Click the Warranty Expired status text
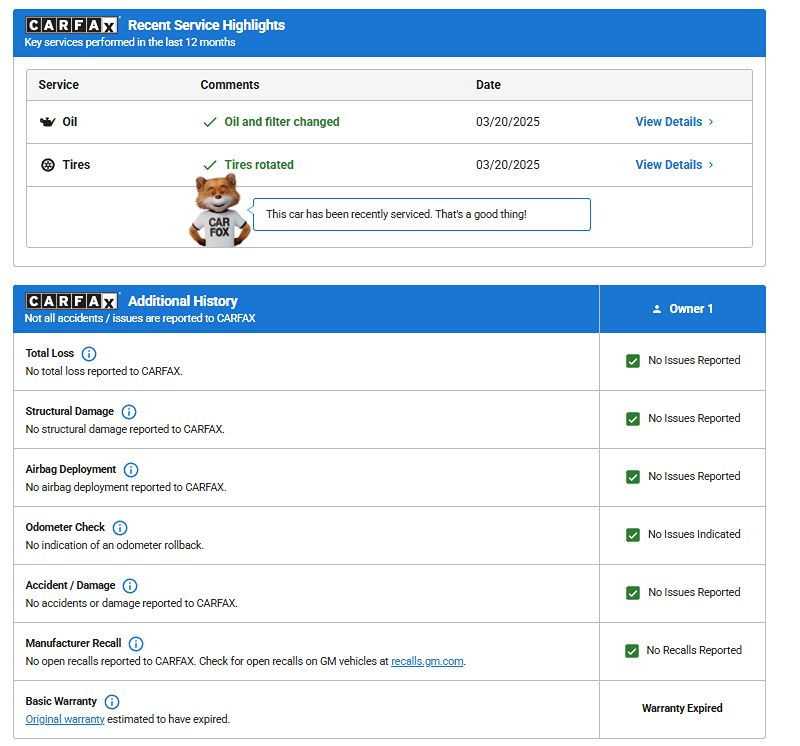 (682, 708)
